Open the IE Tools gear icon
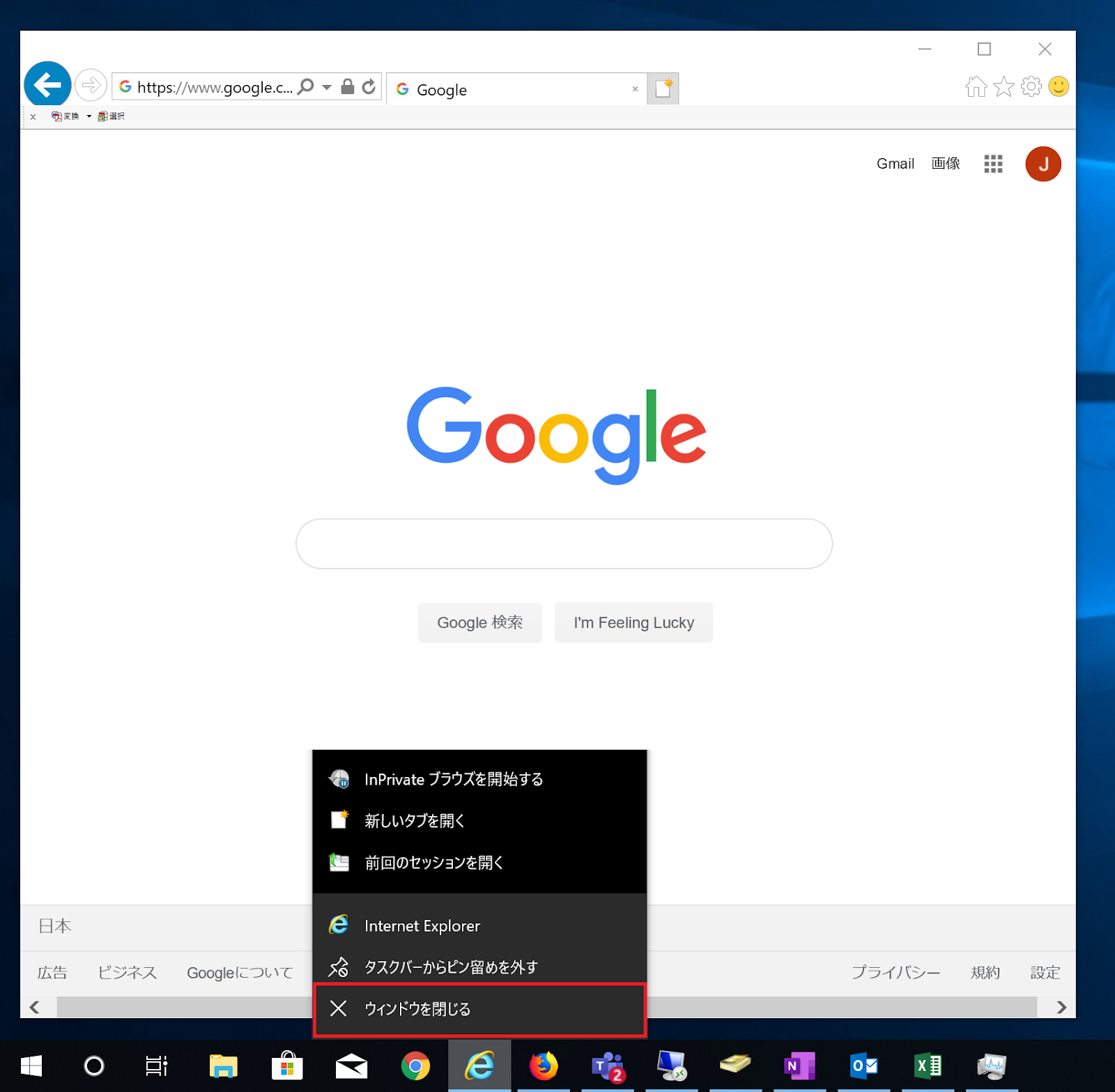This screenshot has height=1092, width=1115. point(1031,86)
